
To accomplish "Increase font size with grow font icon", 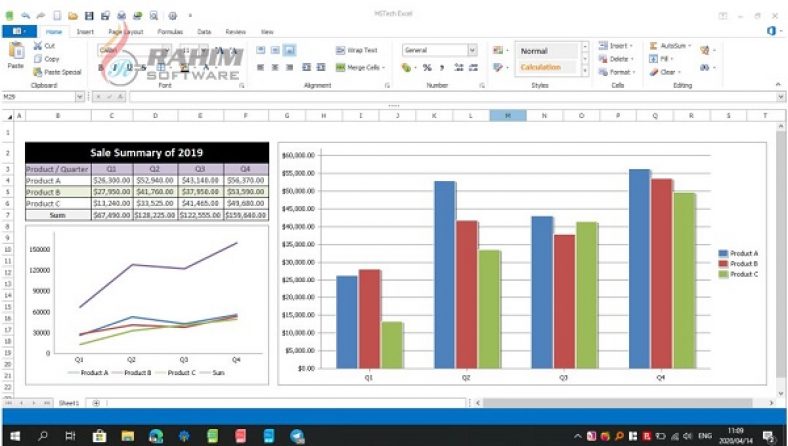I will (x=220, y=50).
